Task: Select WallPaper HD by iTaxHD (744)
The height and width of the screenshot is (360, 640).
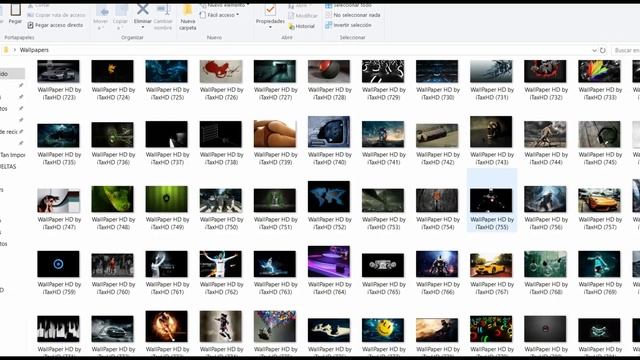Action: 545,142
